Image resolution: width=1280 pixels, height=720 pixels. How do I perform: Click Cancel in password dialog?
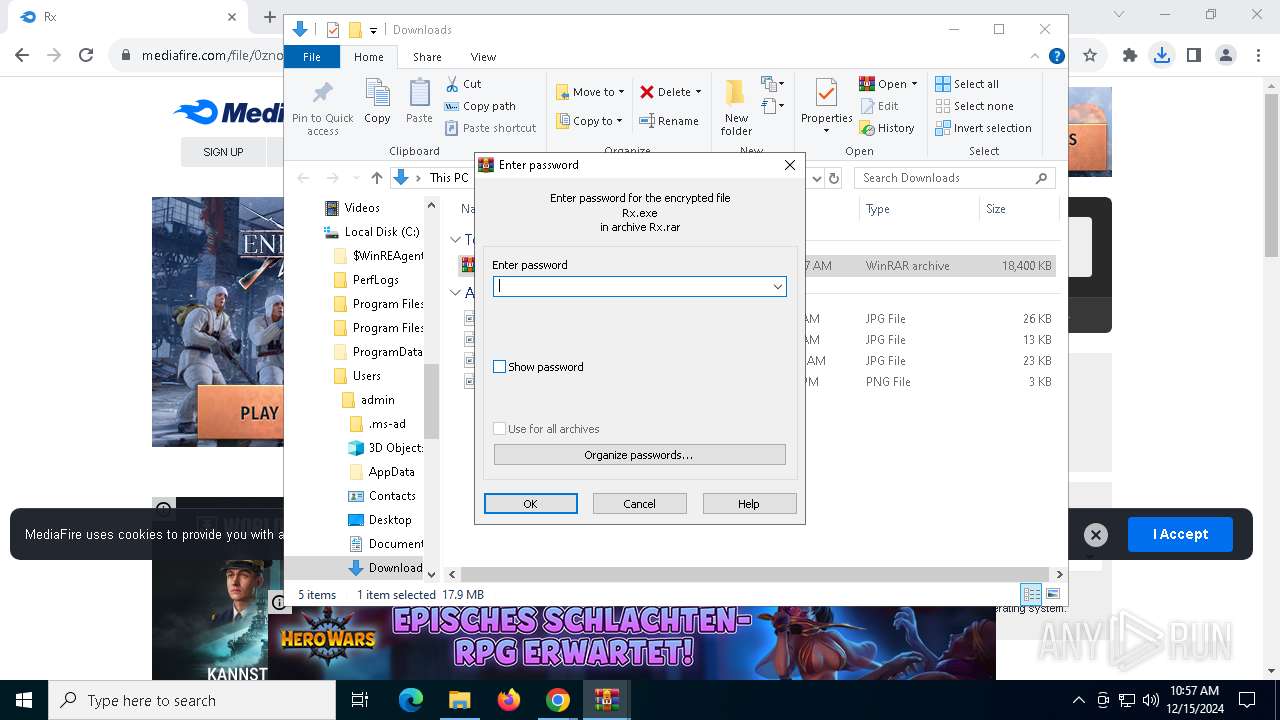[640, 504]
